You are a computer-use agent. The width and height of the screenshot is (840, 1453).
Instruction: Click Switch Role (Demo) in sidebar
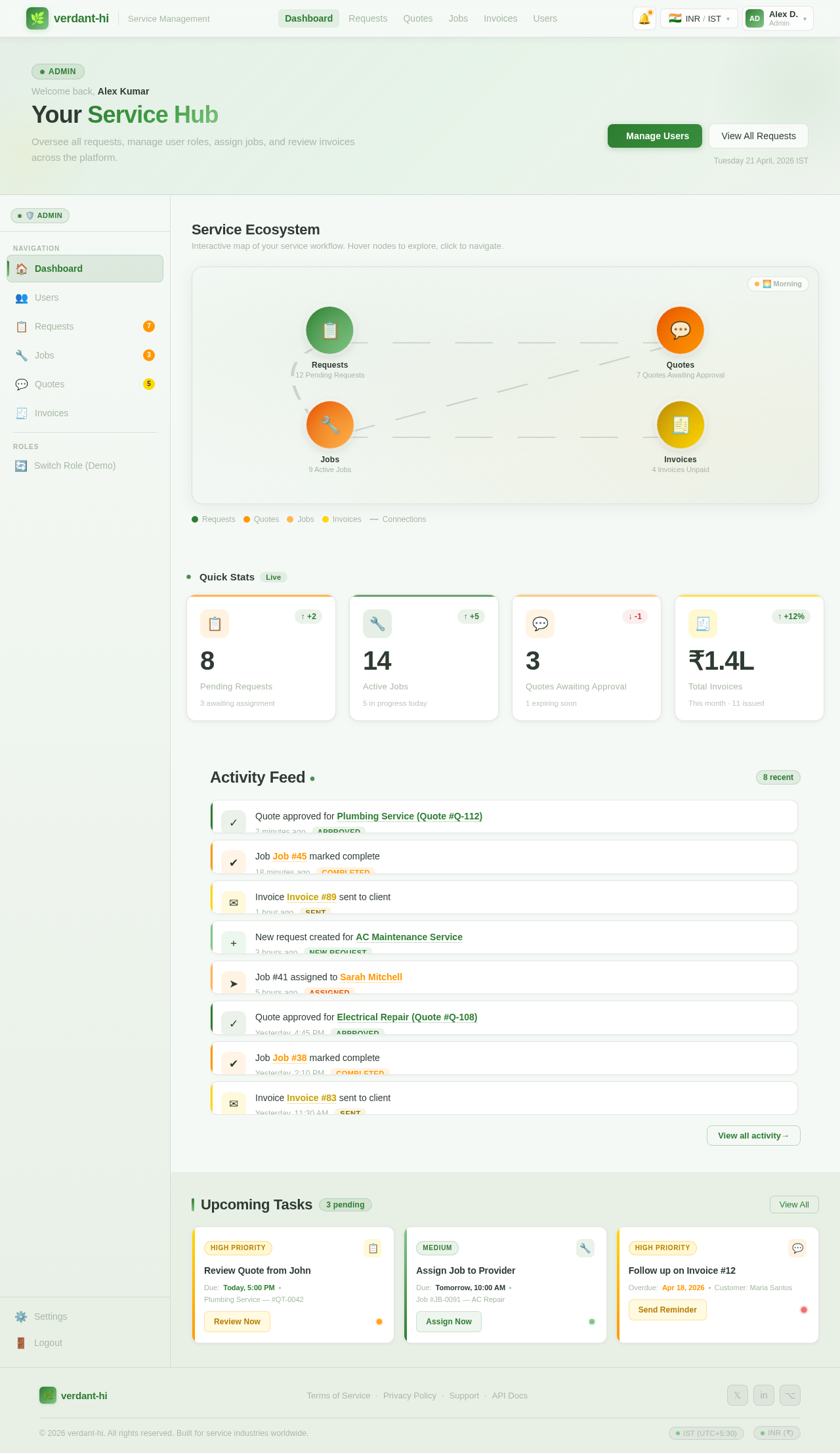pos(85,466)
